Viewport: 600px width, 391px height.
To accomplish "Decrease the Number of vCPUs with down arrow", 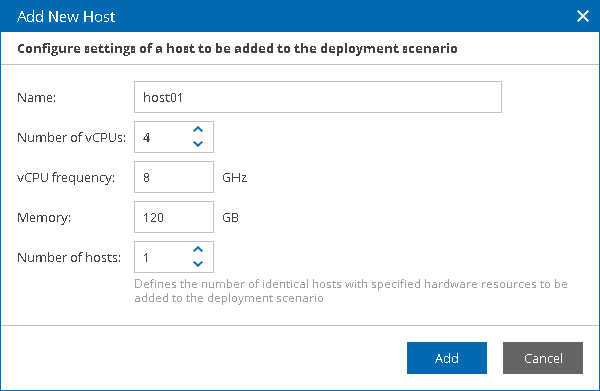I will click(198, 144).
